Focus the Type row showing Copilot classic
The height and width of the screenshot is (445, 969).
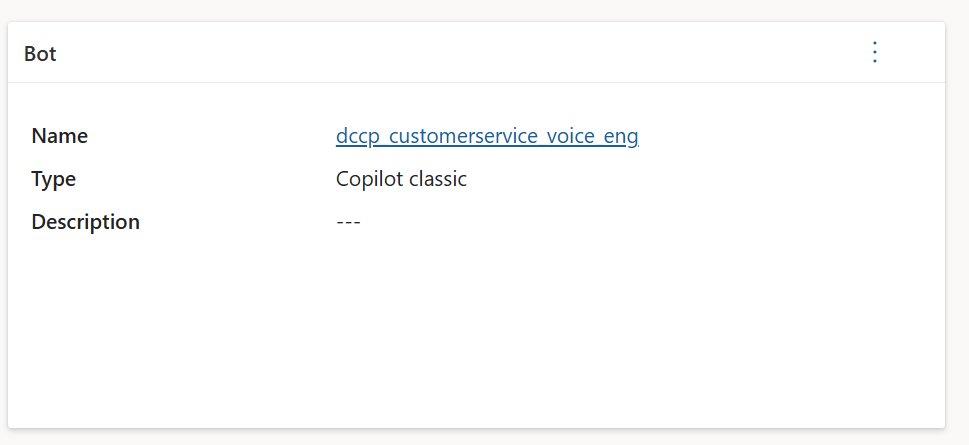pos(476,179)
